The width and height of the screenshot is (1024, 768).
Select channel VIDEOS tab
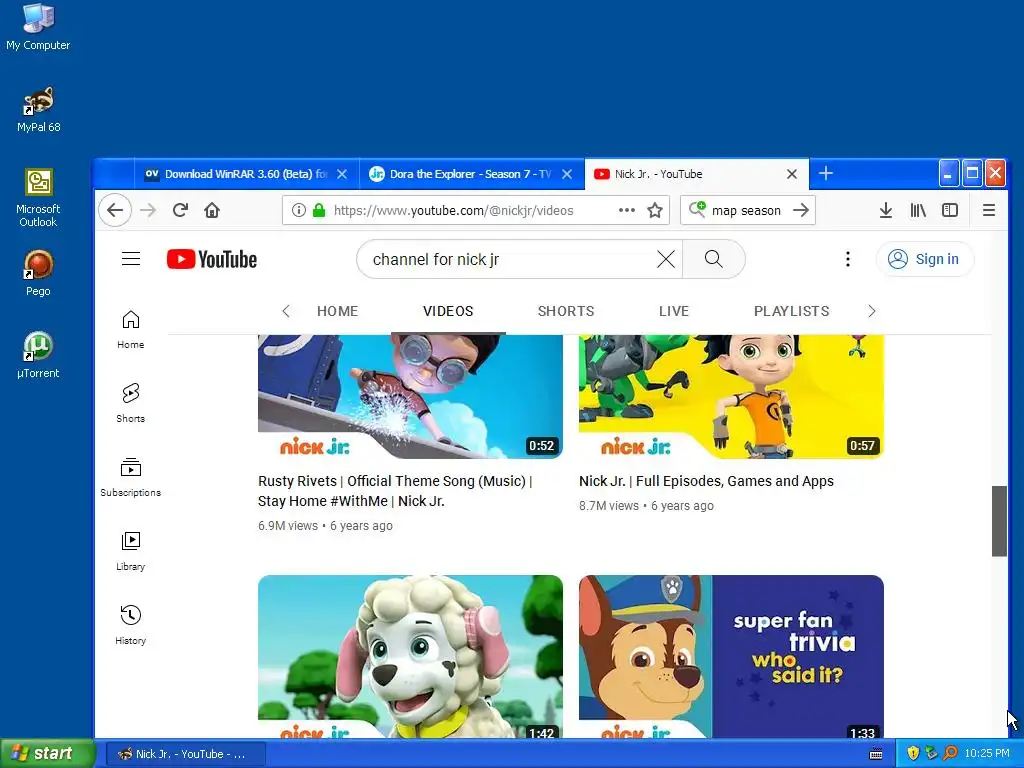point(448,312)
